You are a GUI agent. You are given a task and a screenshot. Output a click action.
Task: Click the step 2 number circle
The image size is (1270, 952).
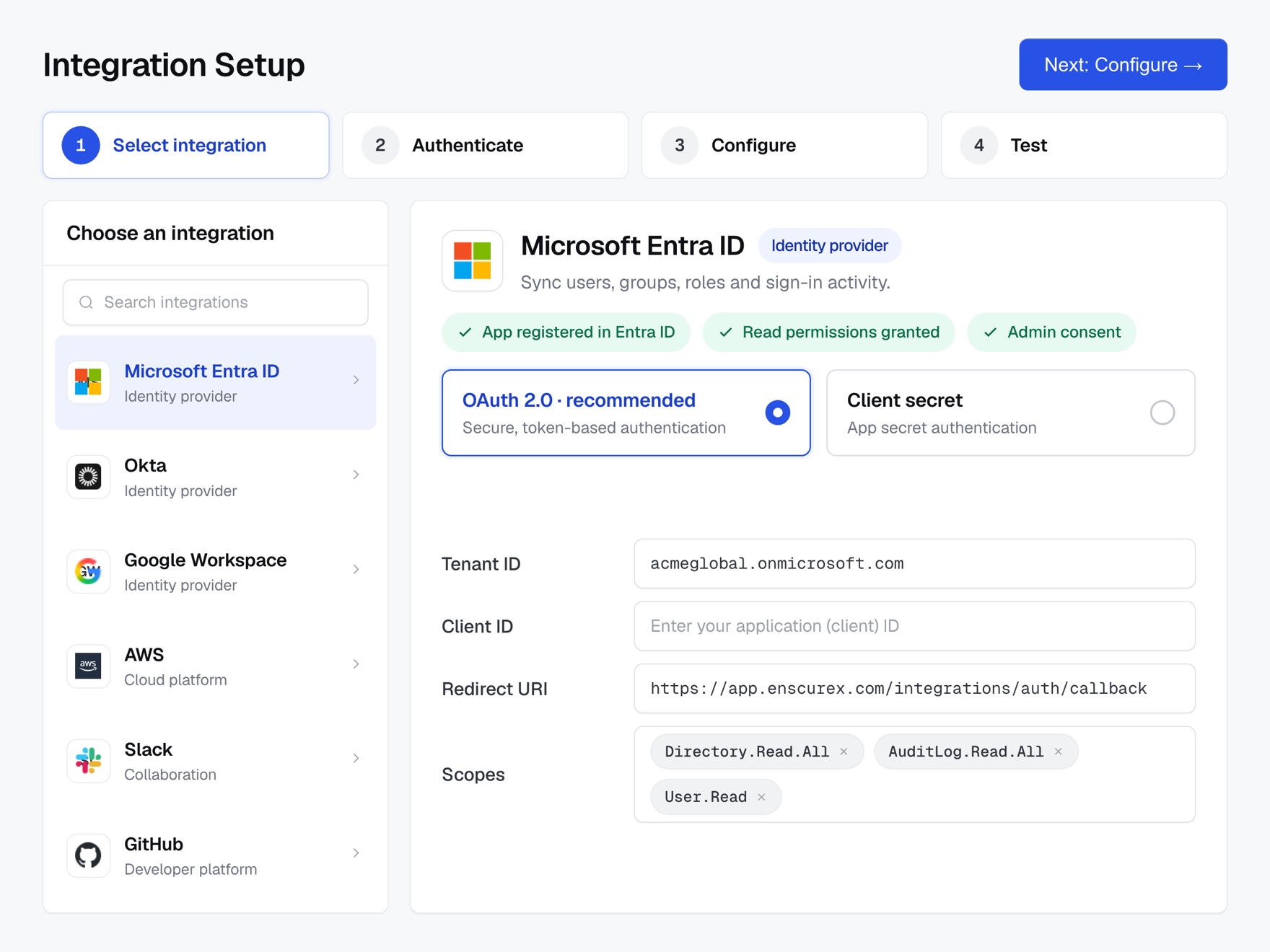point(380,145)
